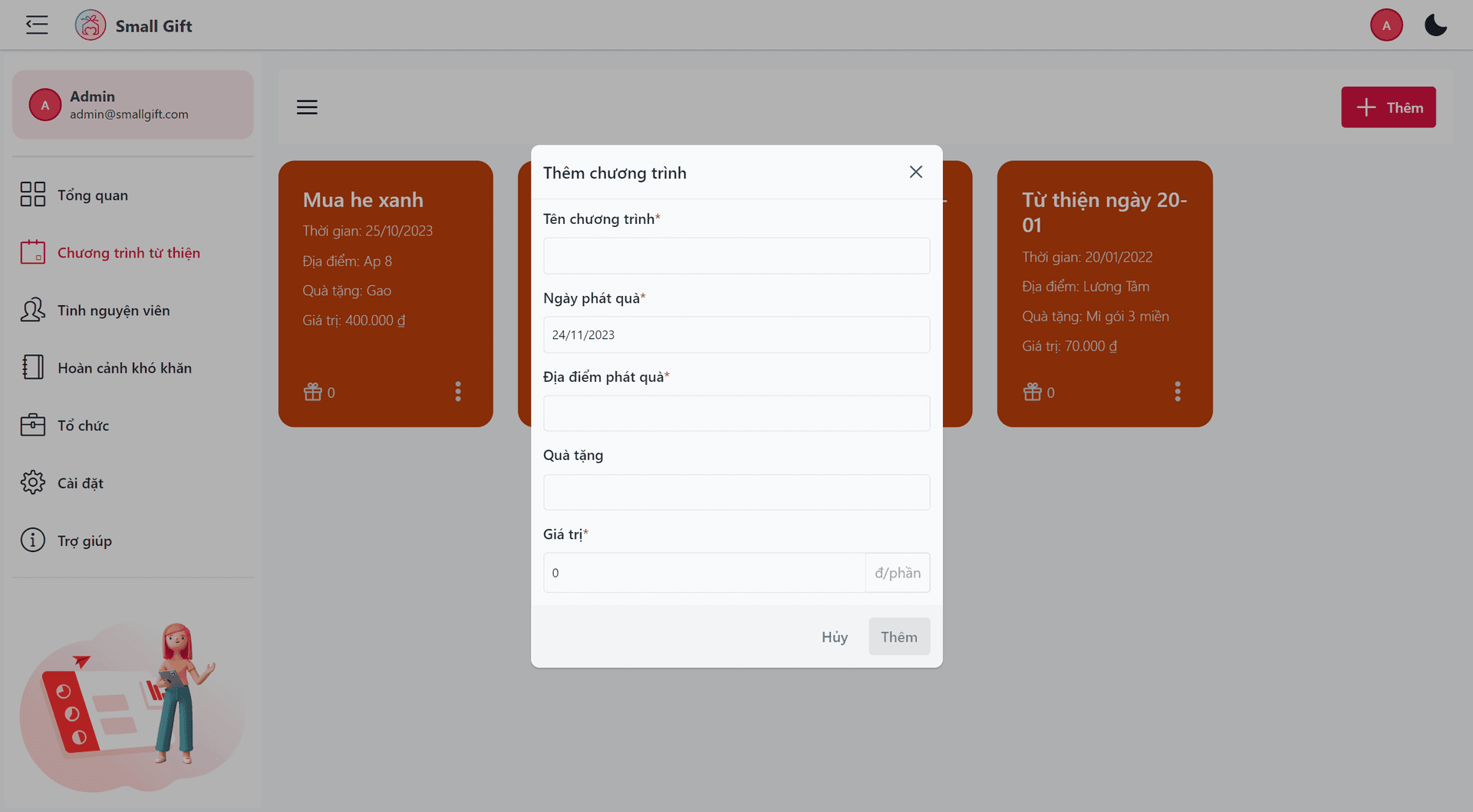
Task: Open Hoàn cảnh khó khăn notebook icon
Action: tap(32, 367)
